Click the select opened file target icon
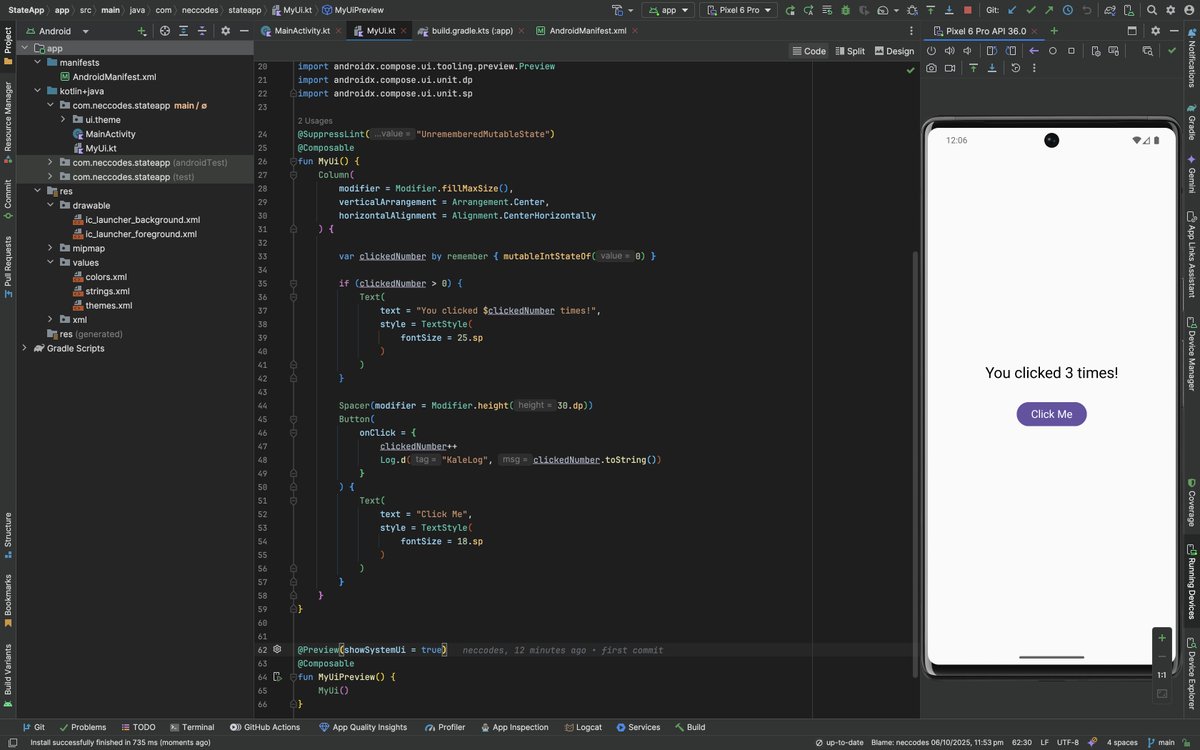The width and height of the screenshot is (1200, 750). point(165,31)
